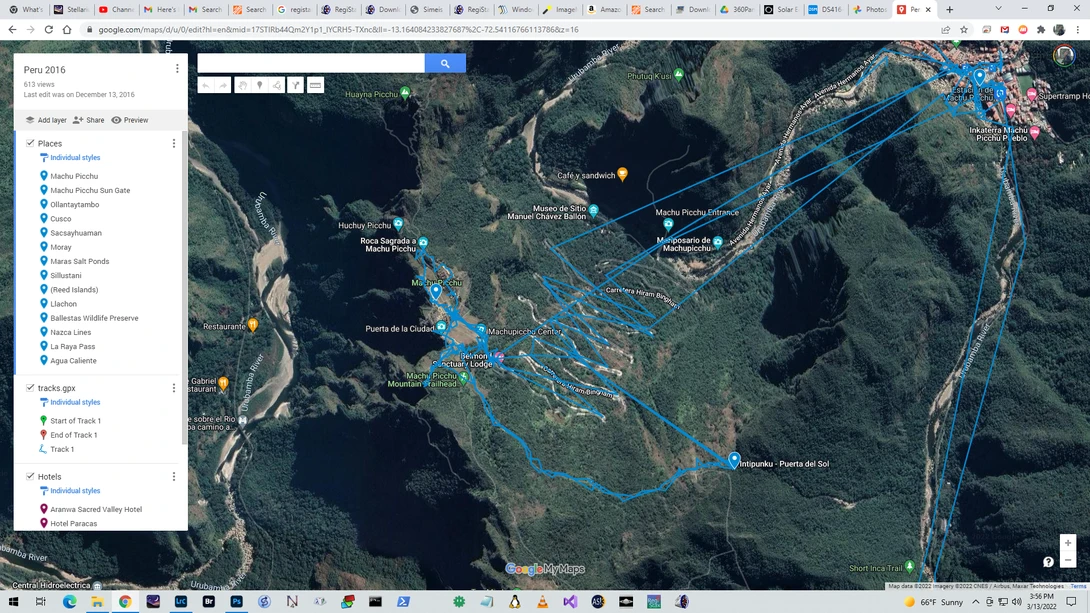Viewport: 1090px width, 613px height.
Task: Switch to the Stellarium browser tab
Action: (x=71, y=10)
